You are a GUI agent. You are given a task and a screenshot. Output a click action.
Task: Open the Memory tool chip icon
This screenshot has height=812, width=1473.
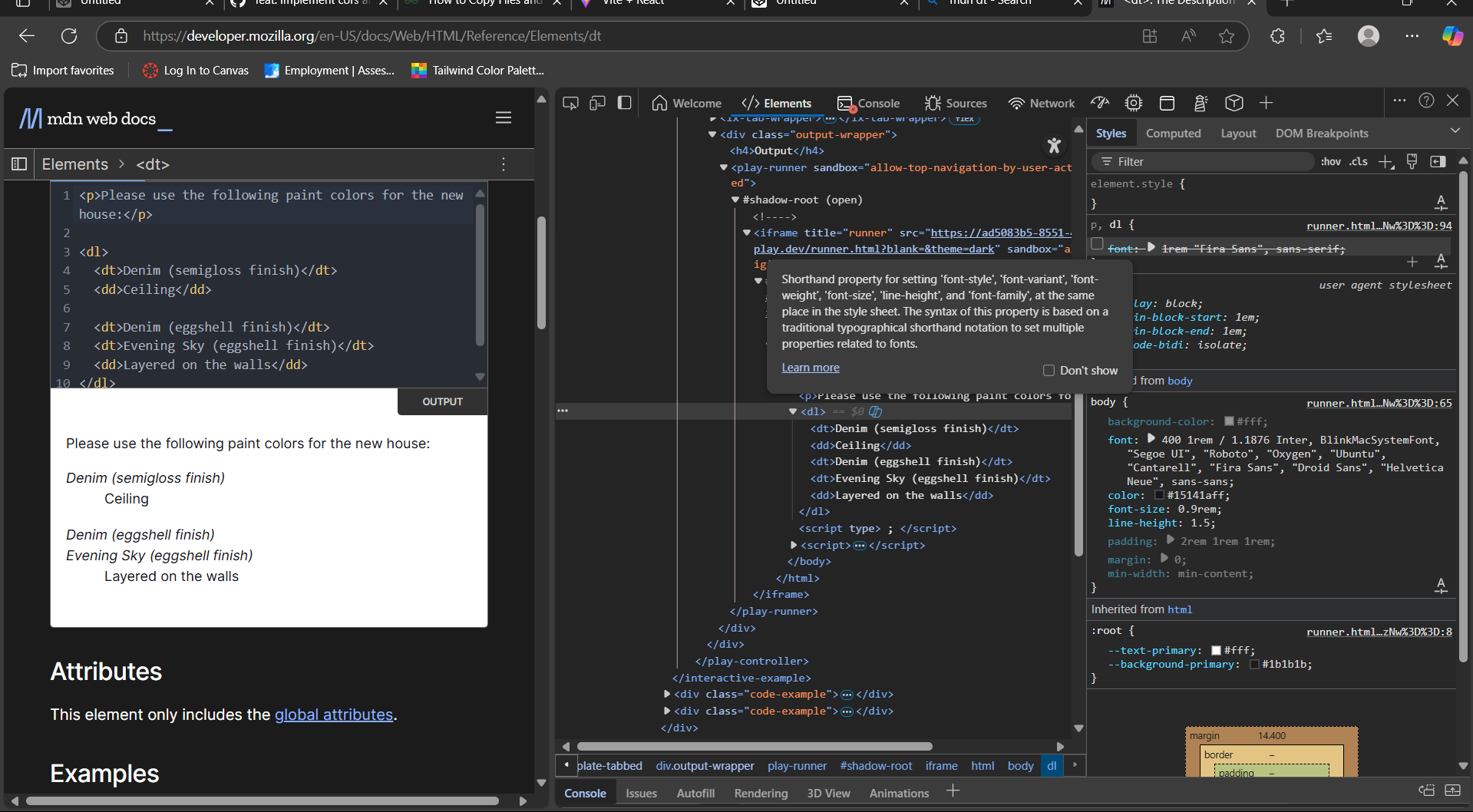(x=1134, y=103)
